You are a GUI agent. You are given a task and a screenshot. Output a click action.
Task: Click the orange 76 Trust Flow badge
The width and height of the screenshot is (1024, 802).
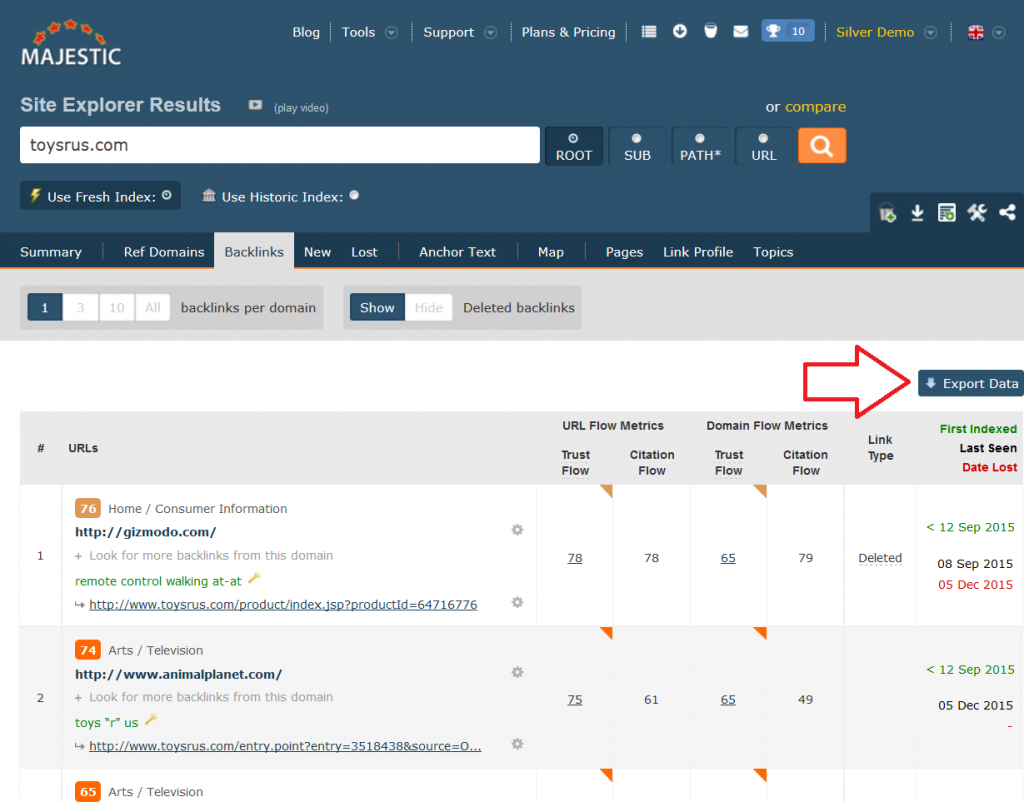click(88, 508)
